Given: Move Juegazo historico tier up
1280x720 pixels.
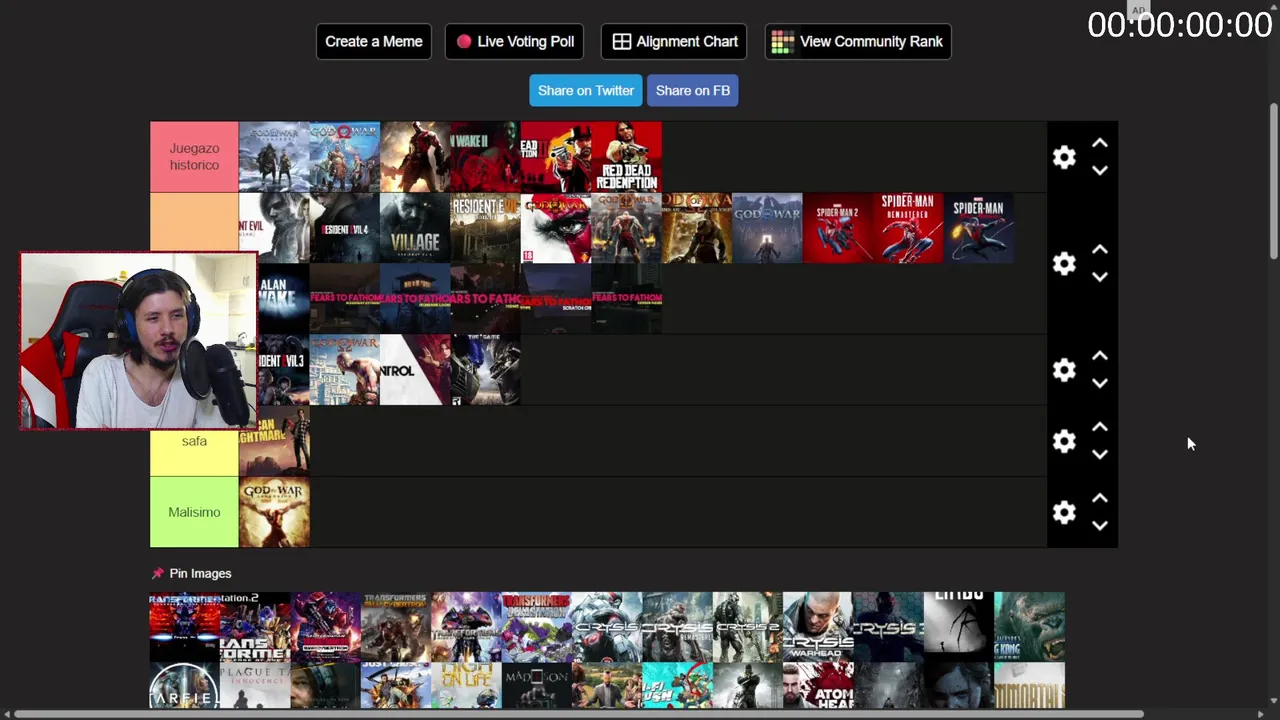Looking at the screenshot, I should pos(1100,144).
